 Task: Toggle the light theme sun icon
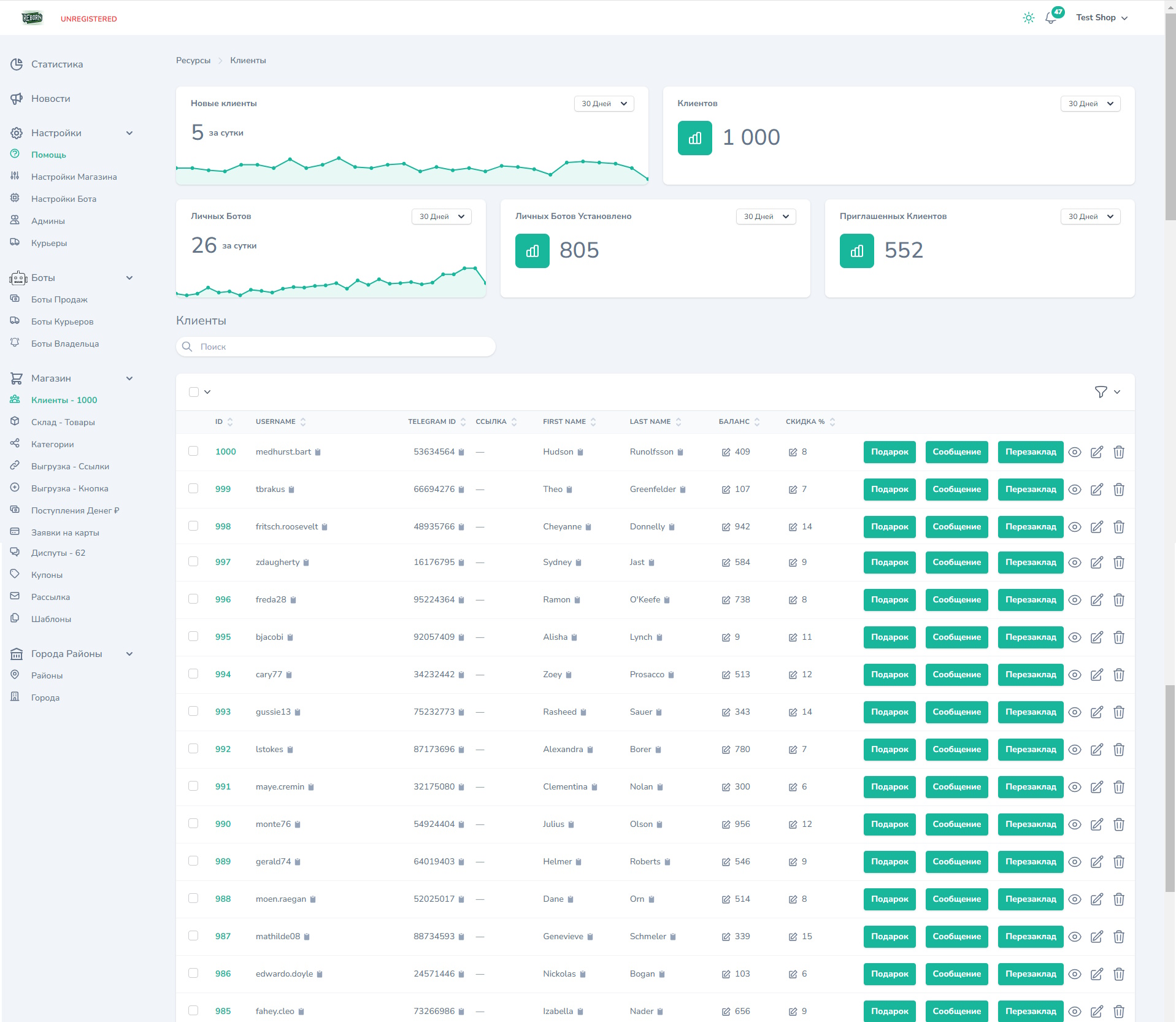click(1028, 18)
